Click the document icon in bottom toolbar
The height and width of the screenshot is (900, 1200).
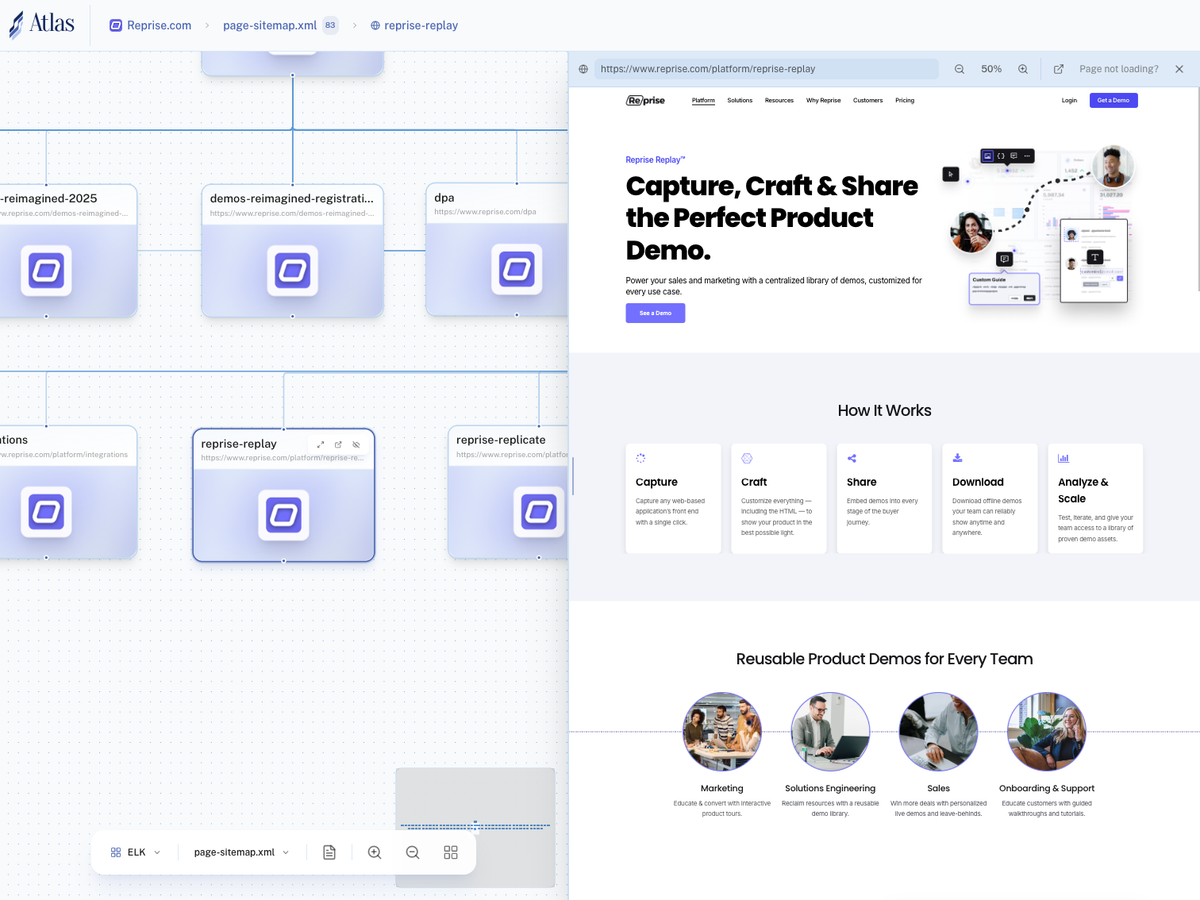pos(329,852)
